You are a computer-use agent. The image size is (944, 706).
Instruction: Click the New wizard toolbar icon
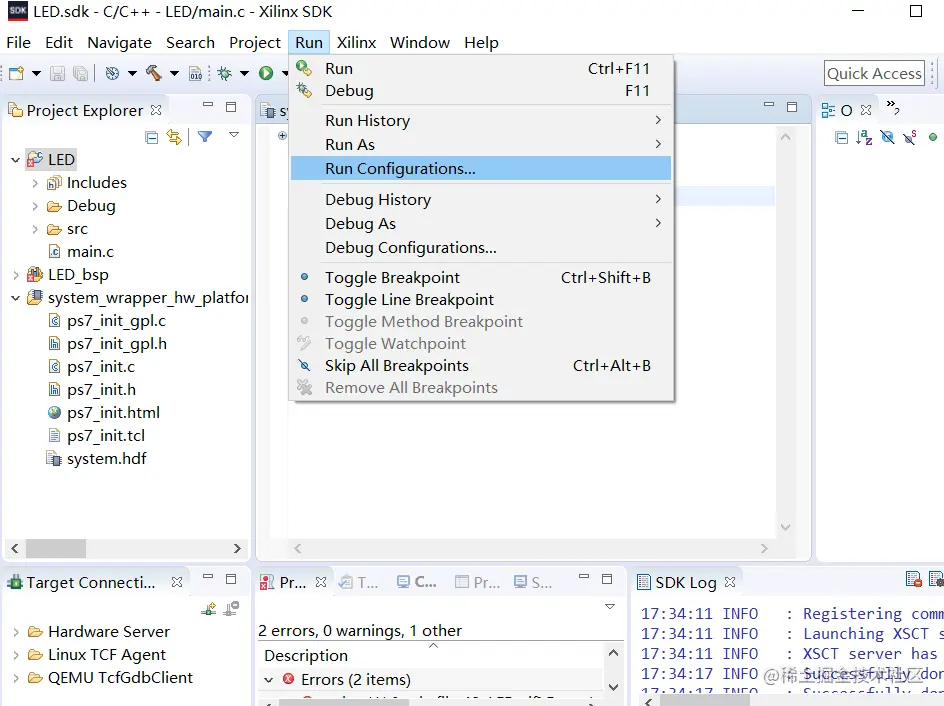(x=16, y=73)
